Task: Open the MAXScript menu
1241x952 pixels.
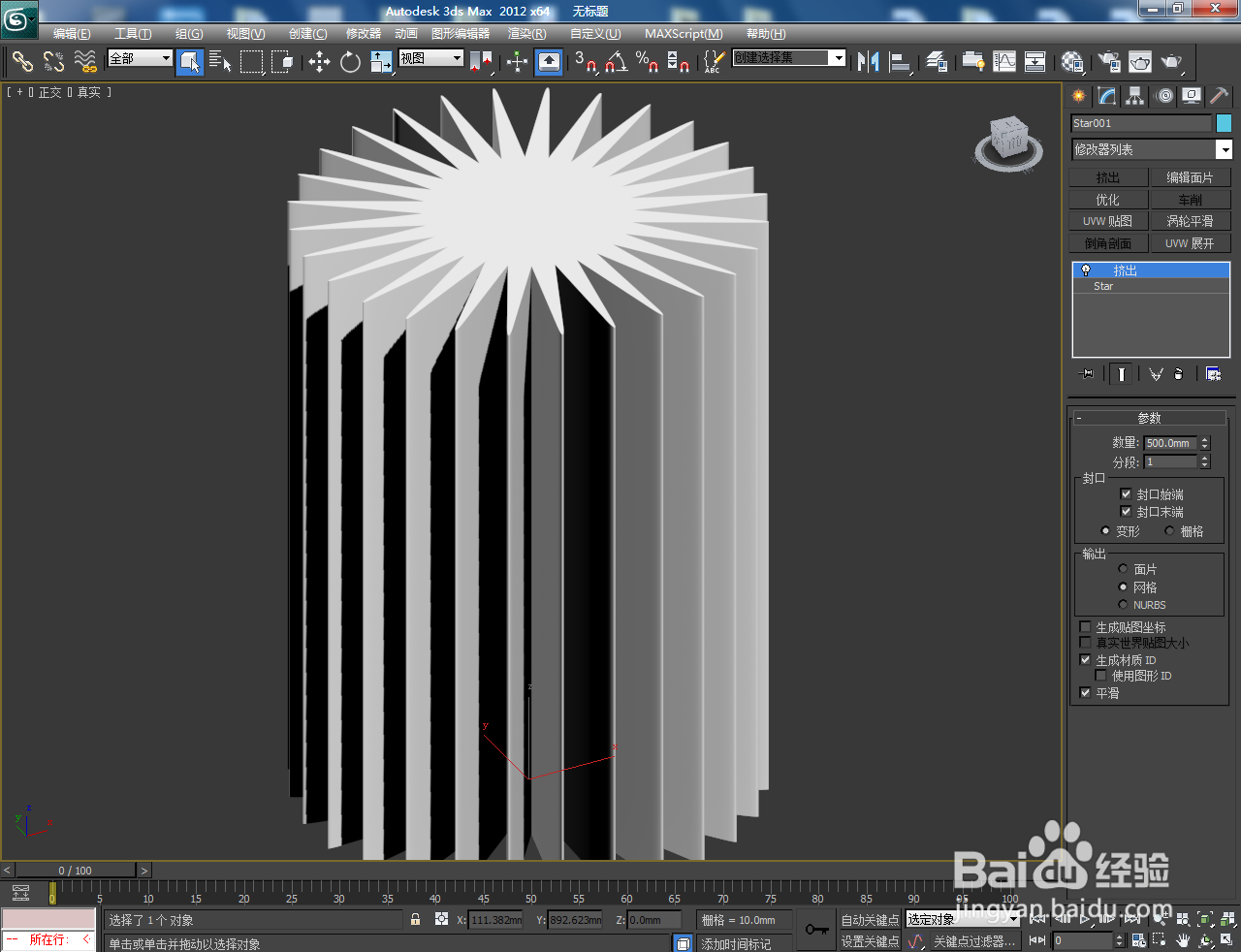Action: coord(684,34)
